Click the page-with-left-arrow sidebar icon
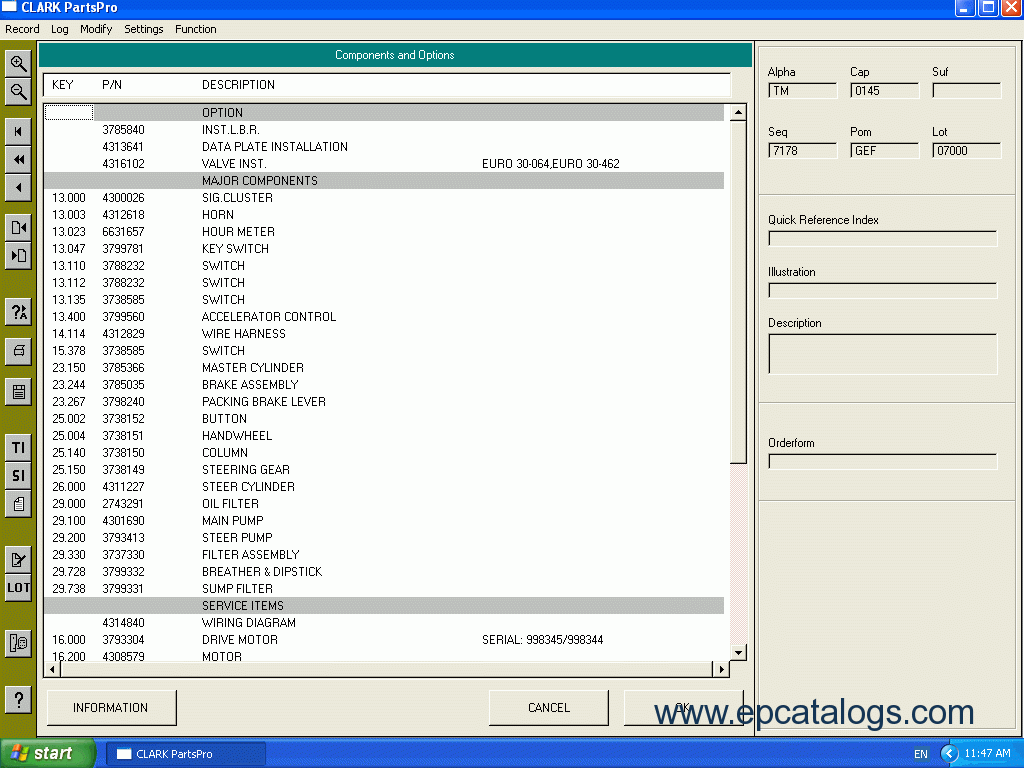 point(18,227)
